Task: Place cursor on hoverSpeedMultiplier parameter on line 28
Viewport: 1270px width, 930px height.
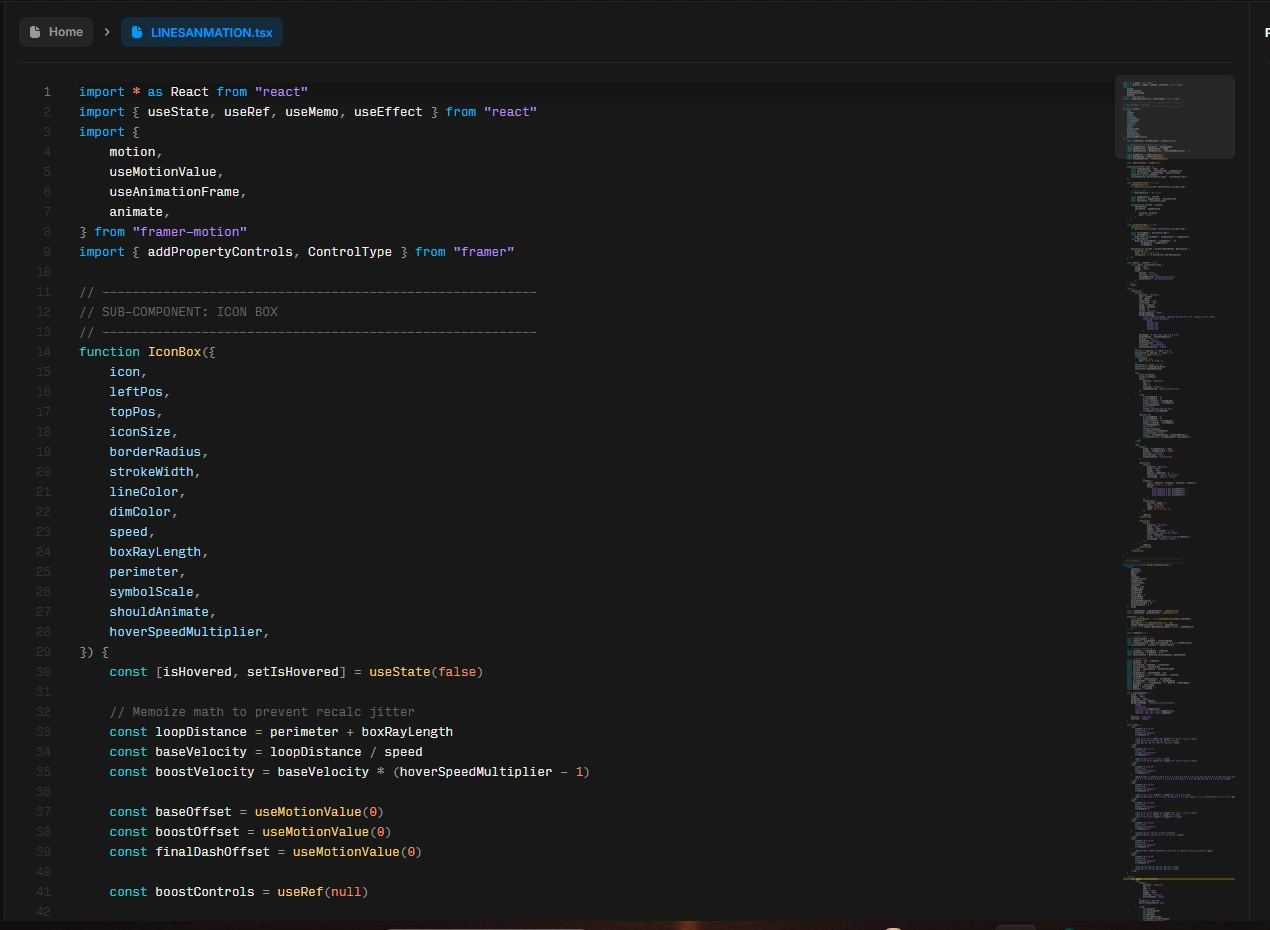Action: click(x=186, y=632)
